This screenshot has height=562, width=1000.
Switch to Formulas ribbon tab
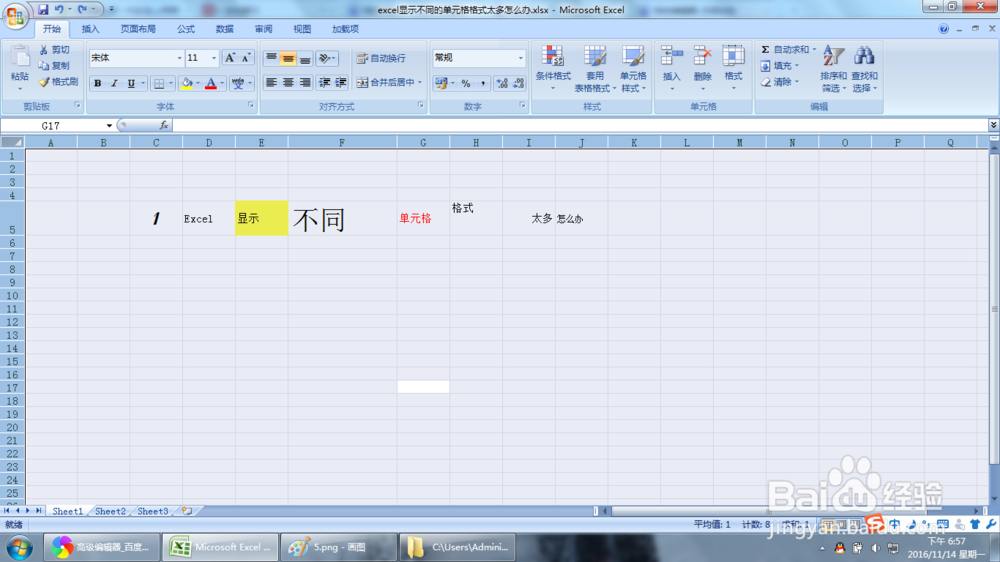[x=186, y=29]
